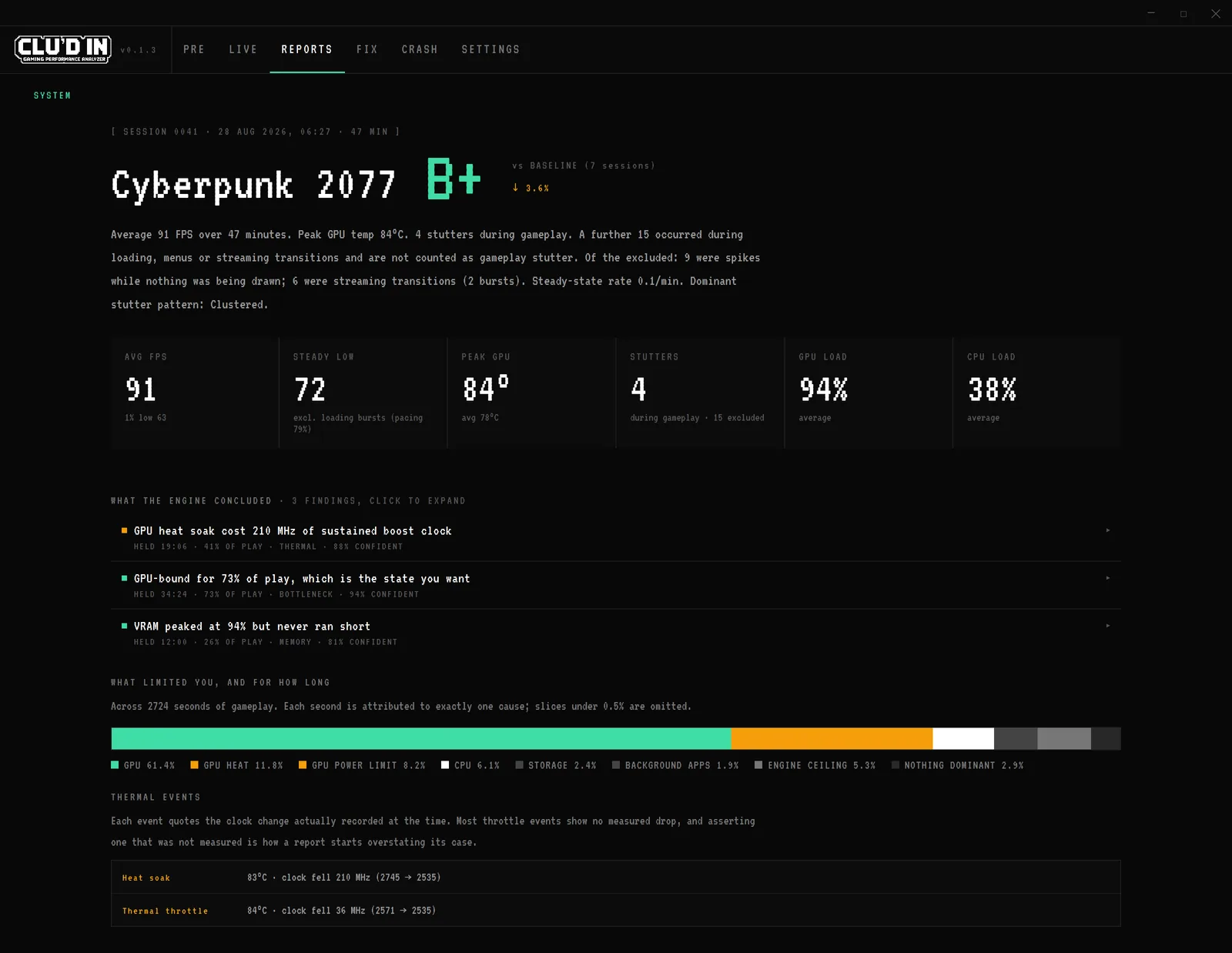
Task: Select the REPORTS tab
Action: click(307, 49)
